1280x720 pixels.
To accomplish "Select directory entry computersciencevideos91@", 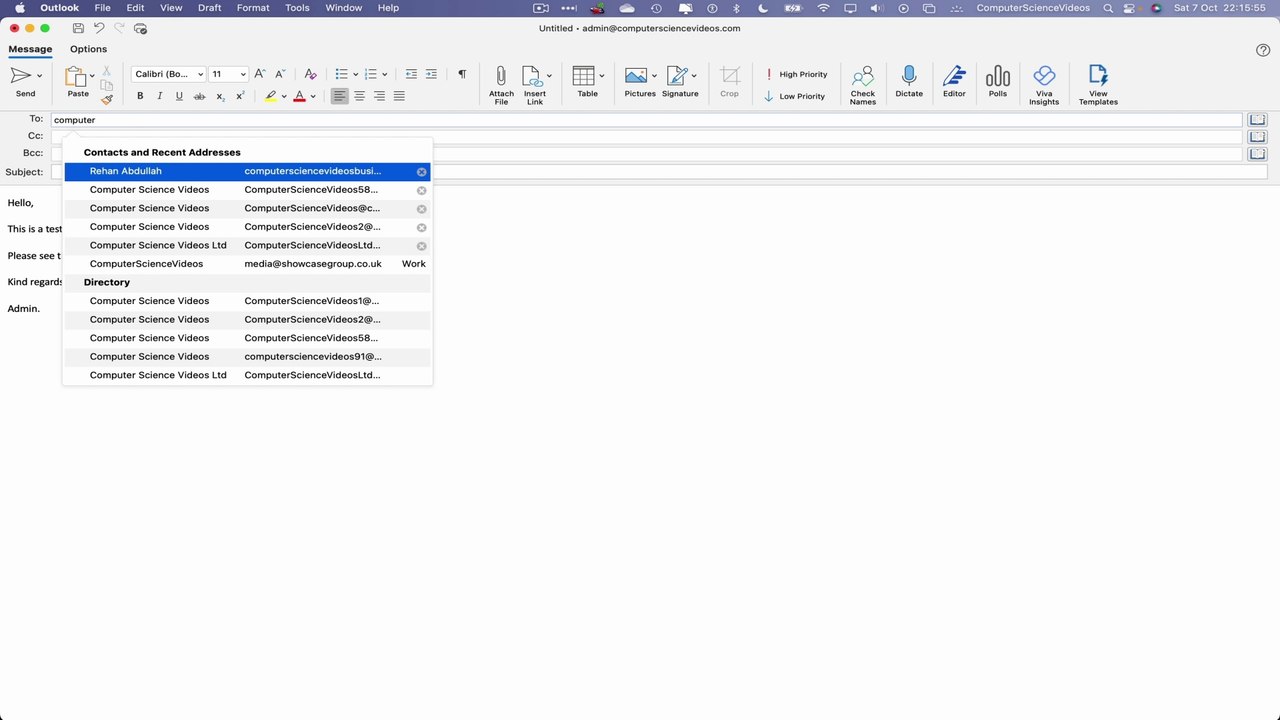I will coord(247,356).
